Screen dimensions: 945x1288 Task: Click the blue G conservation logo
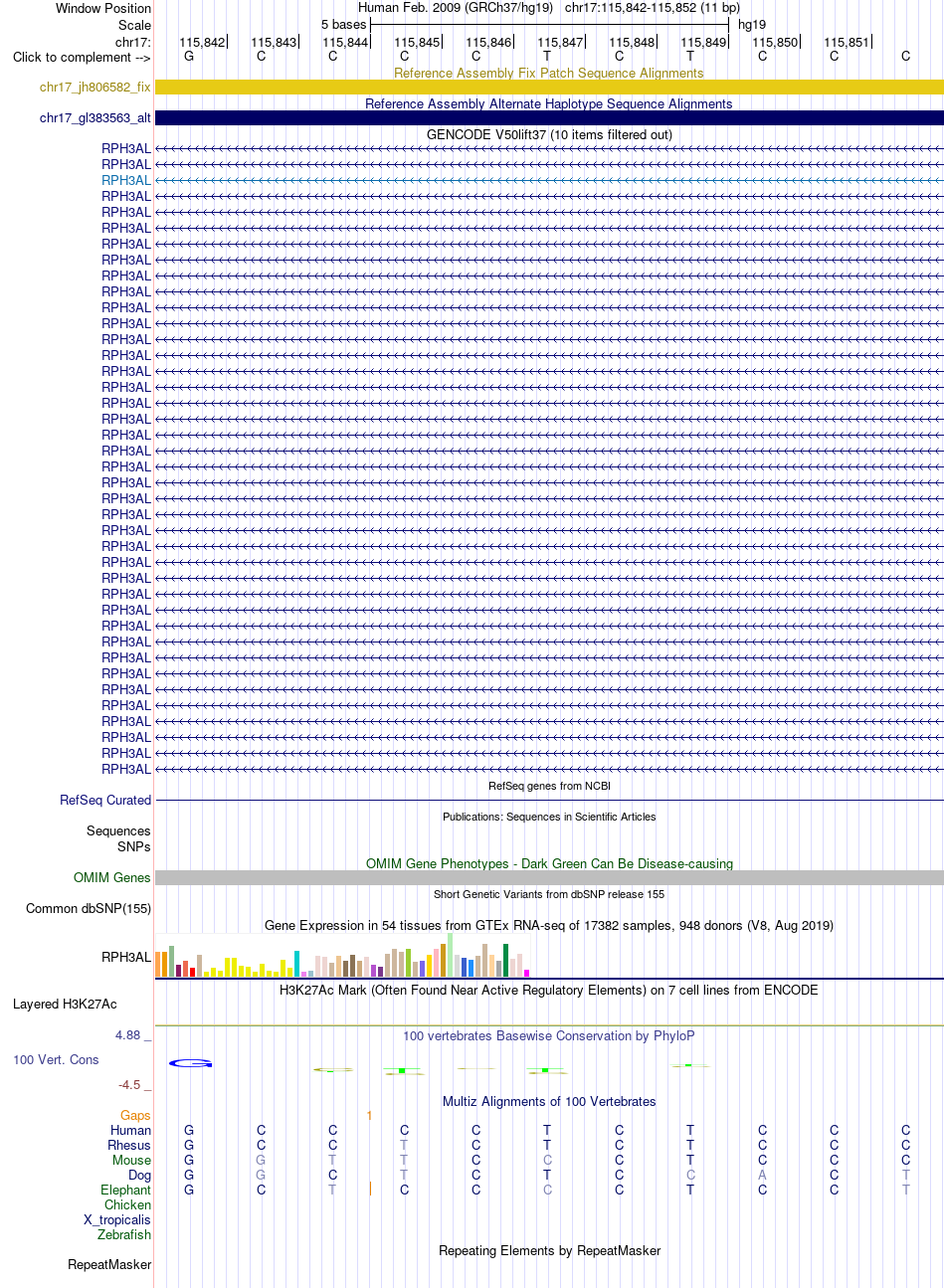coord(190,1063)
